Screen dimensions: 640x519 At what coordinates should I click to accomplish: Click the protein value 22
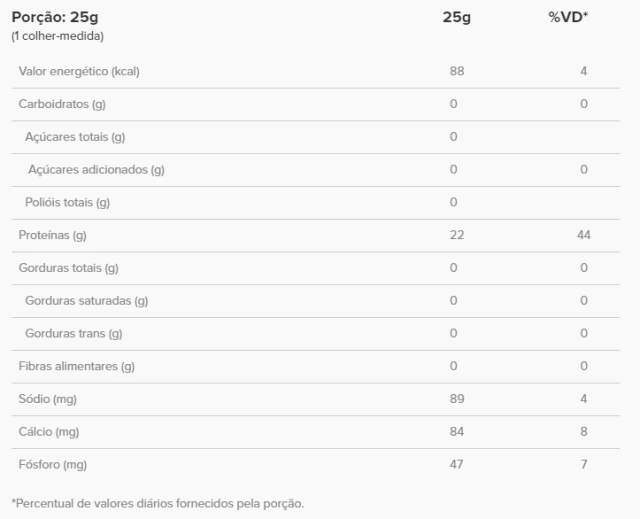pos(457,235)
